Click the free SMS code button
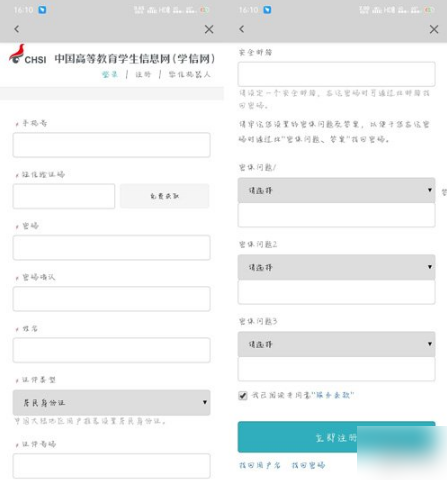This screenshot has width=447, height=480. pyautogui.click(x=165, y=196)
